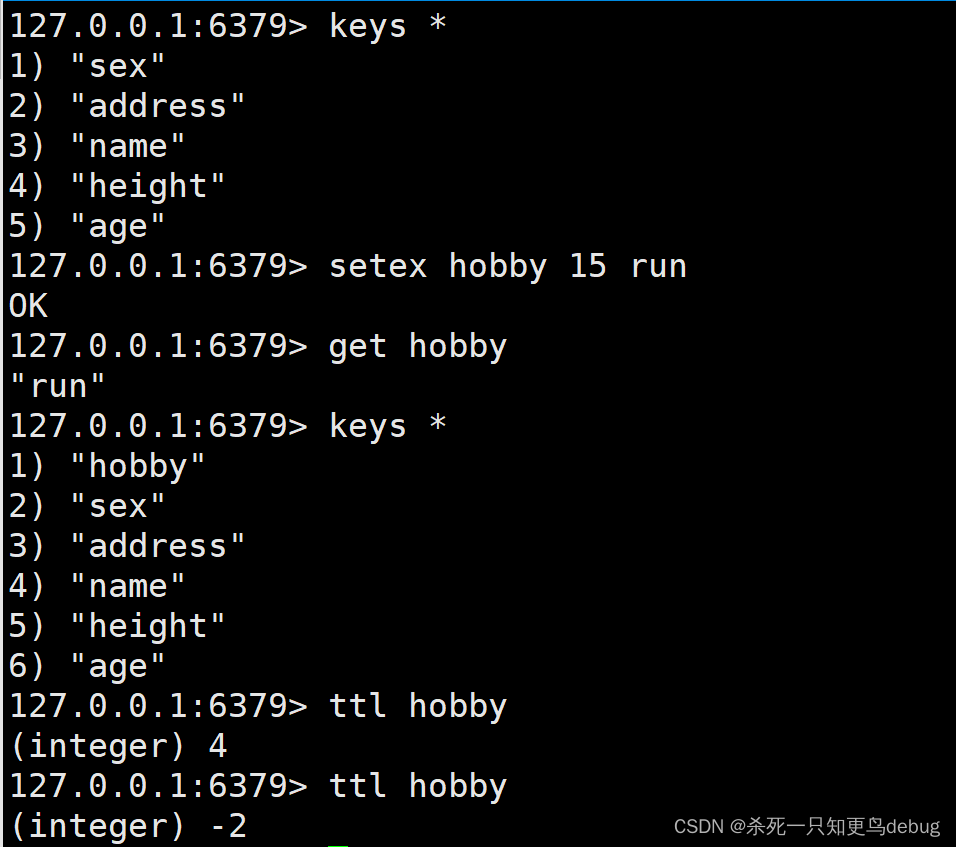Select the 6) "age" key entry
The image size is (956, 847).
click(x=87, y=666)
